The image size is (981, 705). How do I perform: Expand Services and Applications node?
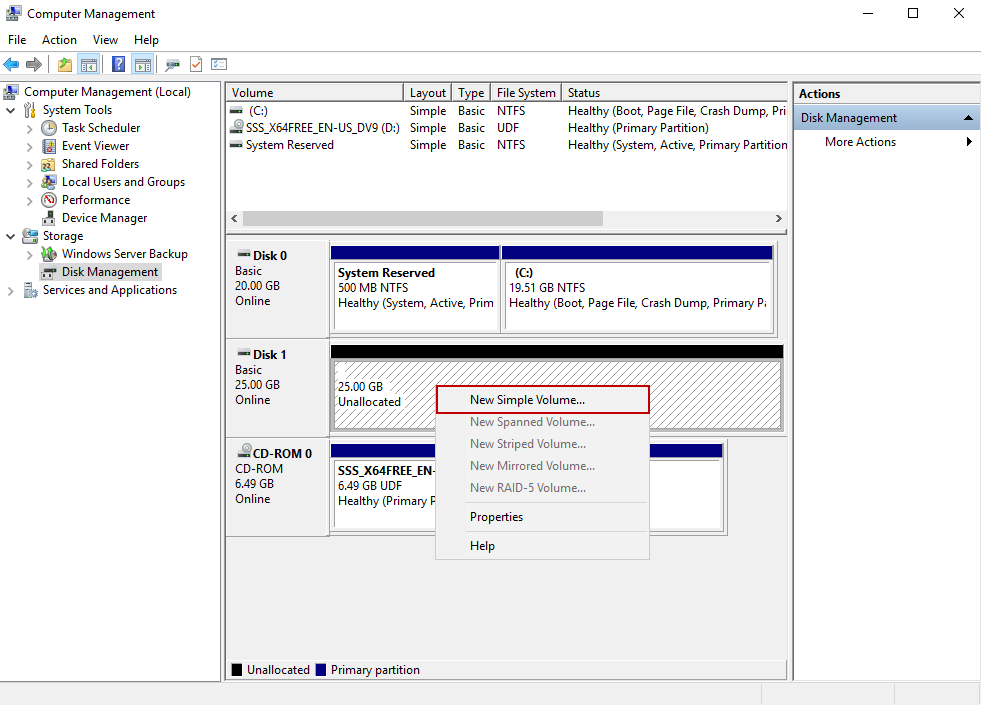click(x=11, y=290)
